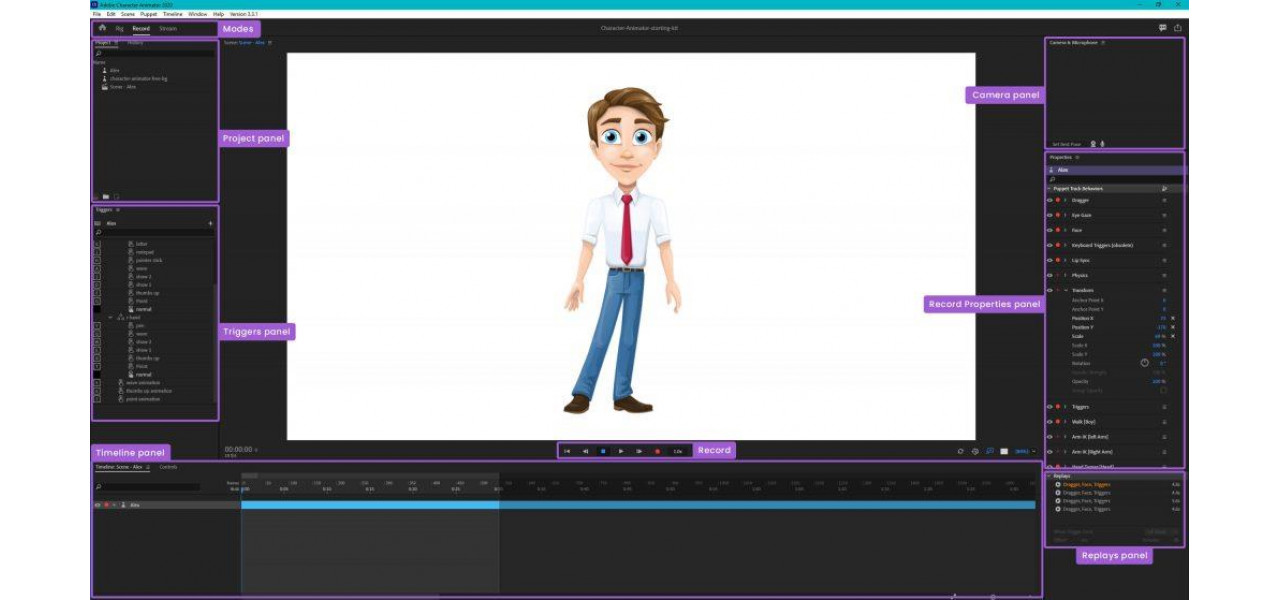Screen dimensions: 1280x600
Task: Collapse the Transform behavior
Action: click(1066, 290)
